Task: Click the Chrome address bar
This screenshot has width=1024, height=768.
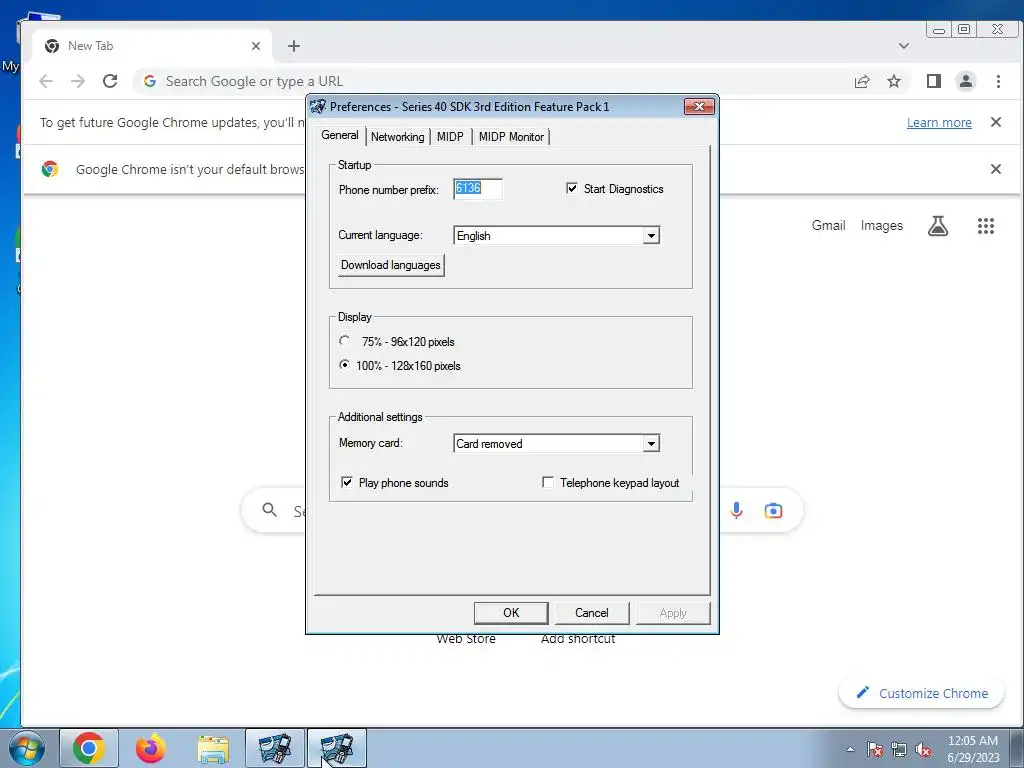Action: [490, 81]
